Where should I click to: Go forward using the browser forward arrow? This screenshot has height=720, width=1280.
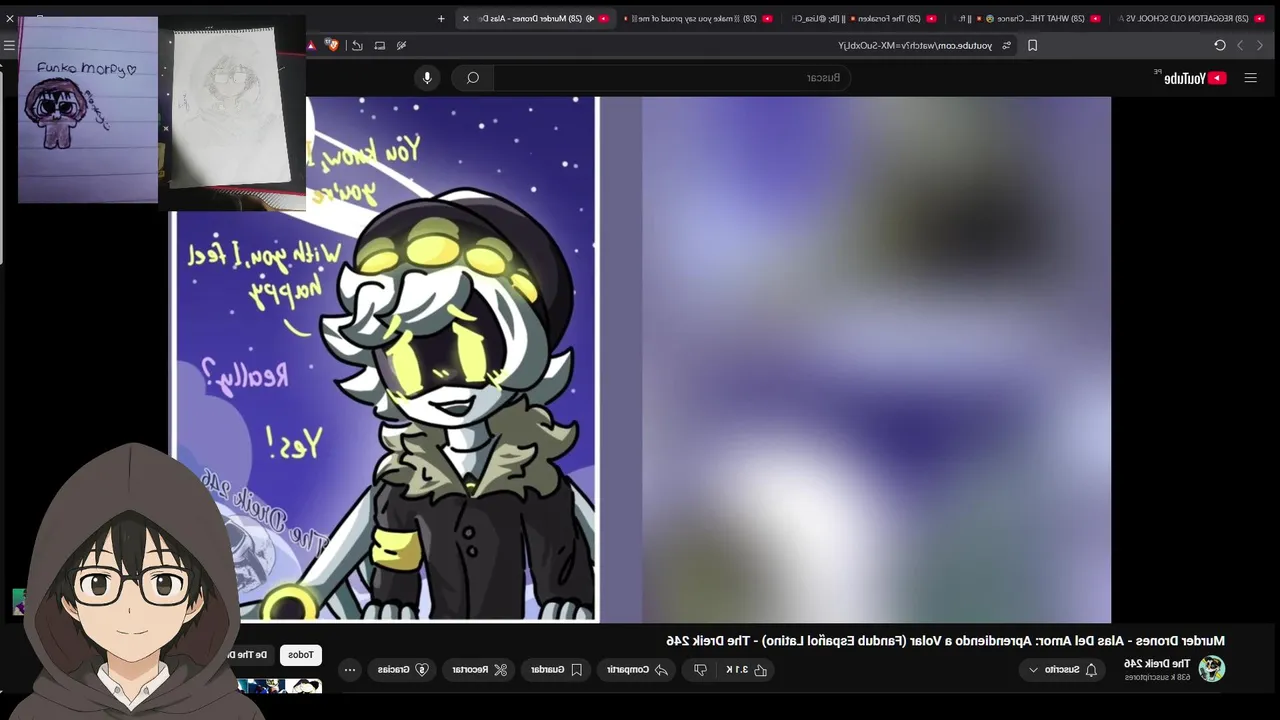(1240, 45)
